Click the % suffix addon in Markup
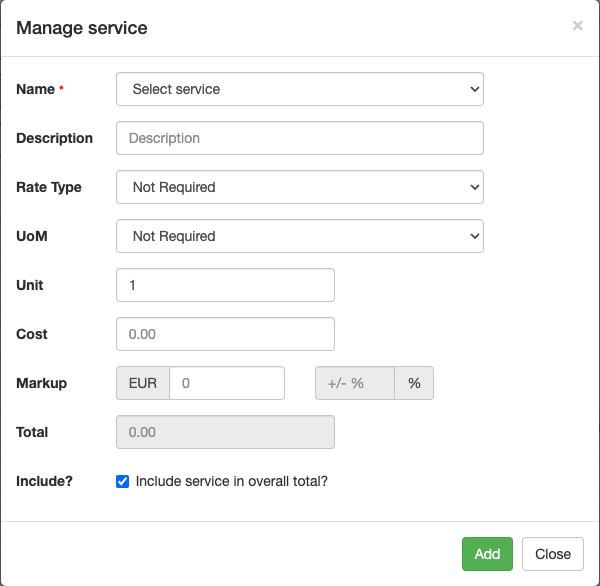 pyautogui.click(x=414, y=383)
